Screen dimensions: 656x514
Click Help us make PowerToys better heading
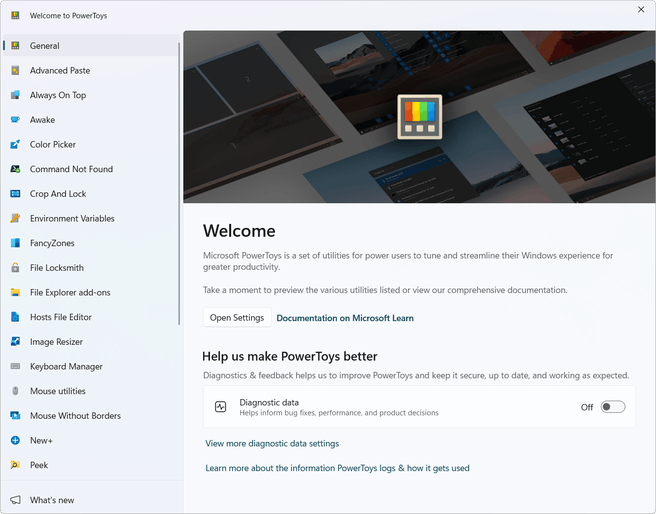[x=290, y=356]
